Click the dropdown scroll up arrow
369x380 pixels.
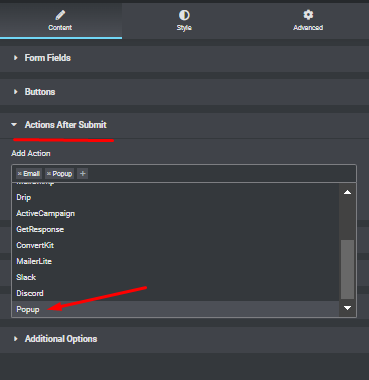click(x=347, y=192)
